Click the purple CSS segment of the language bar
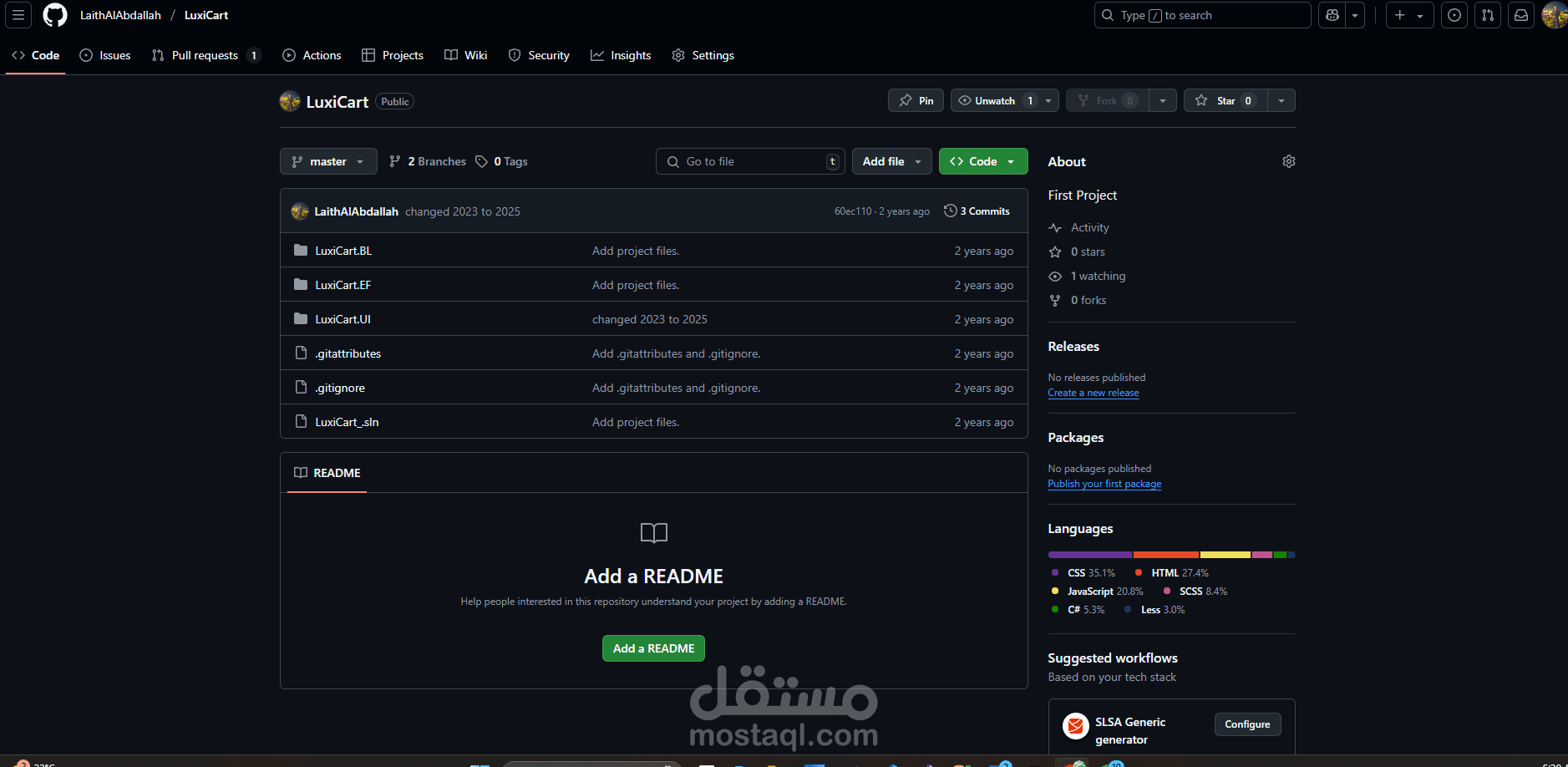The height and width of the screenshot is (767, 1568). (x=1090, y=555)
